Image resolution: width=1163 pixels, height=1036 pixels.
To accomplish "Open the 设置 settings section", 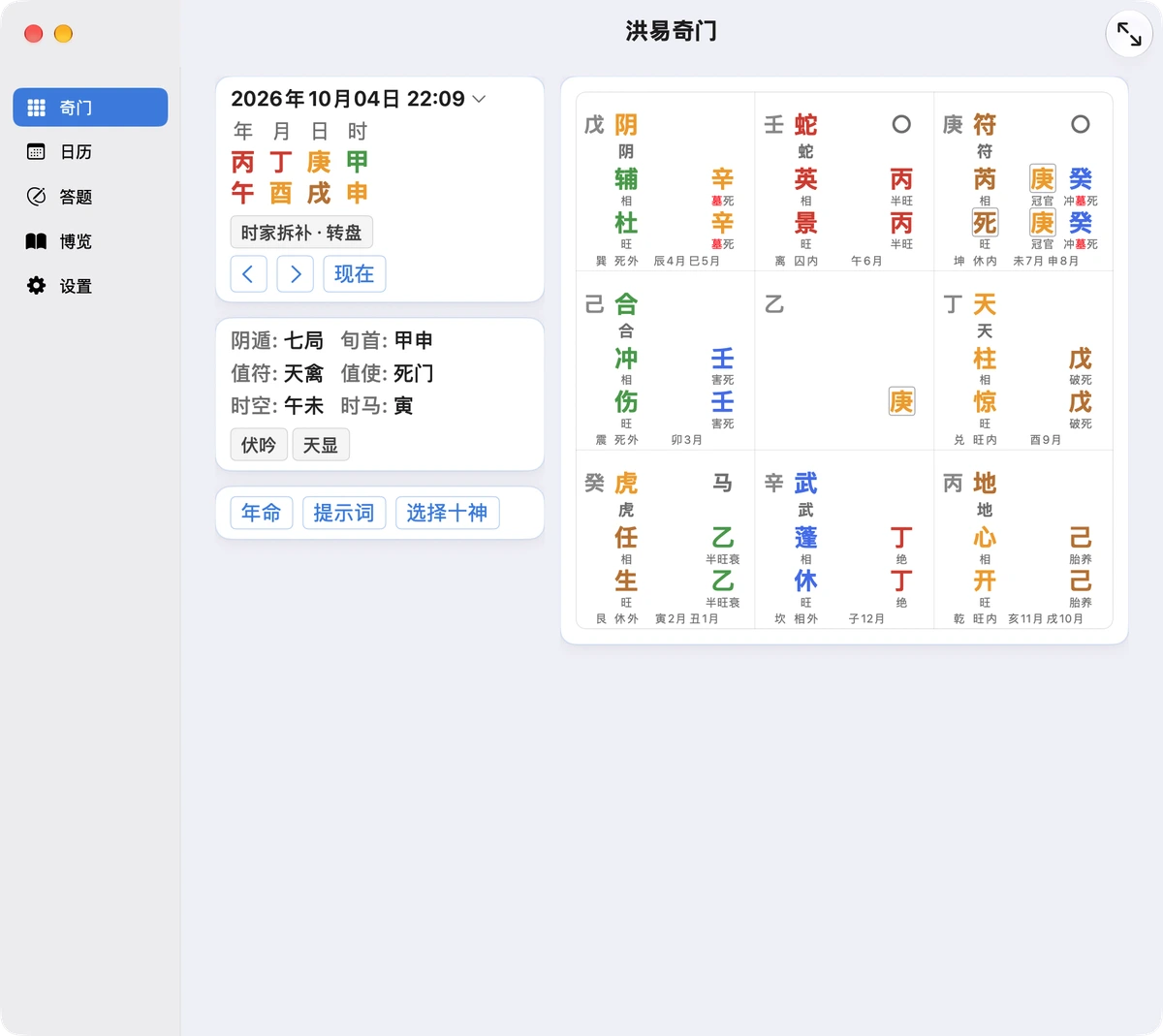I will (90, 286).
